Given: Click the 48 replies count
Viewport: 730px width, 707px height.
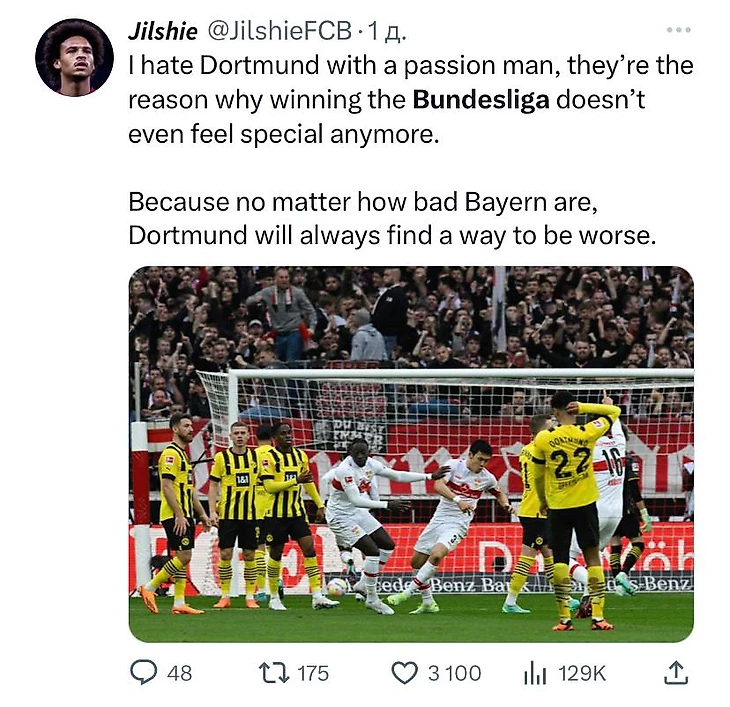Looking at the screenshot, I should 179,673.
